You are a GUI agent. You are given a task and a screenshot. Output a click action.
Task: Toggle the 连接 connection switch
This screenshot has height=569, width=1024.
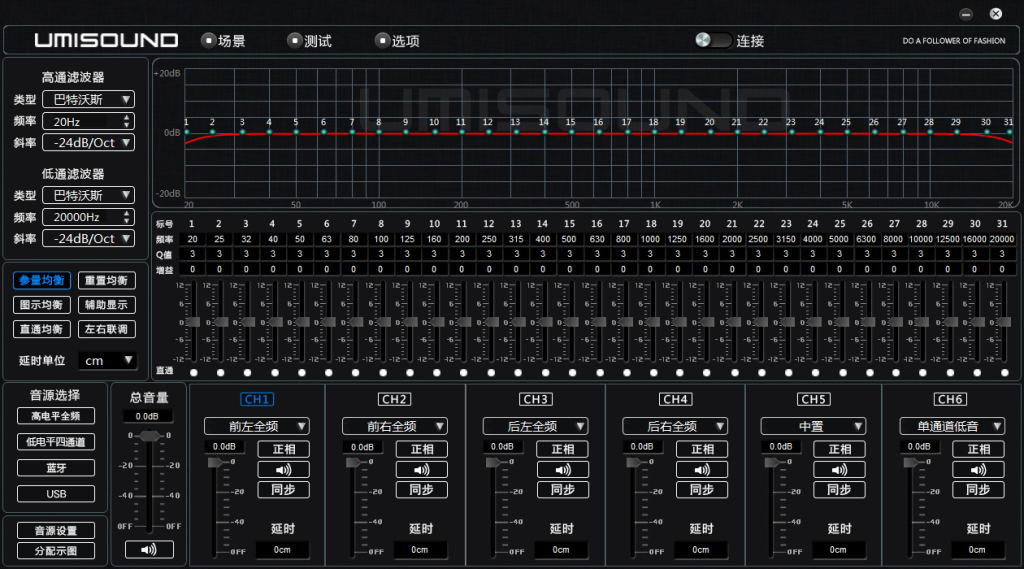(x=713, y=41)
